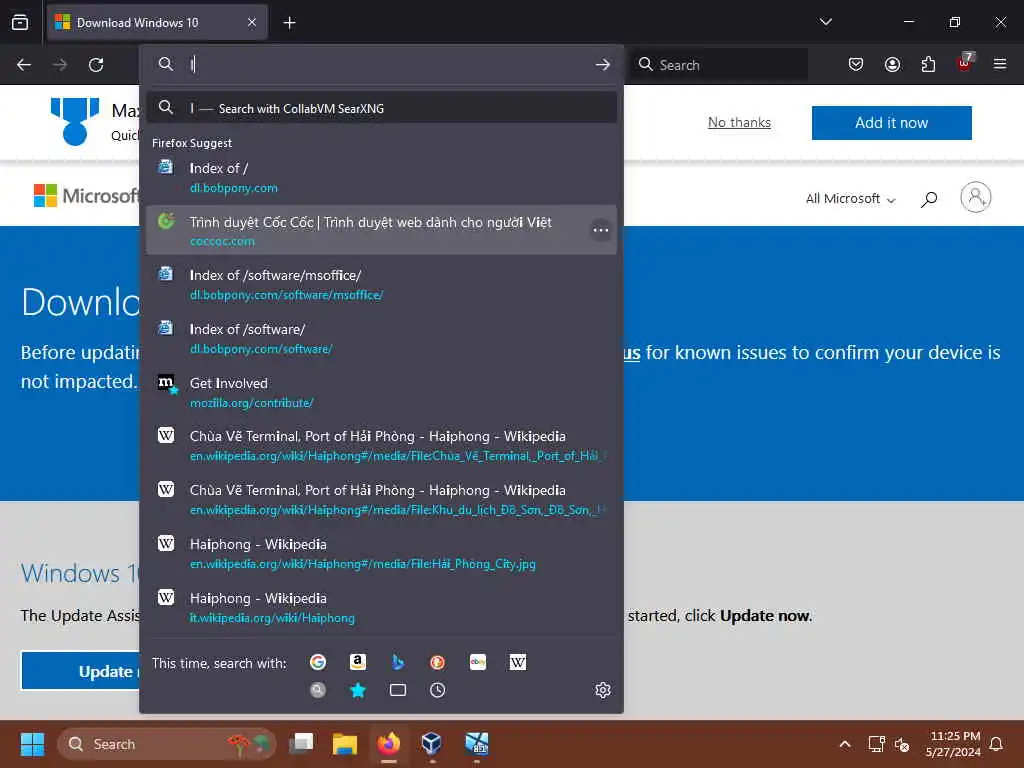This screenshot has width=1024, height=768.
Task: Search this time with DuckDuckGo
Action: click(438, 662)
